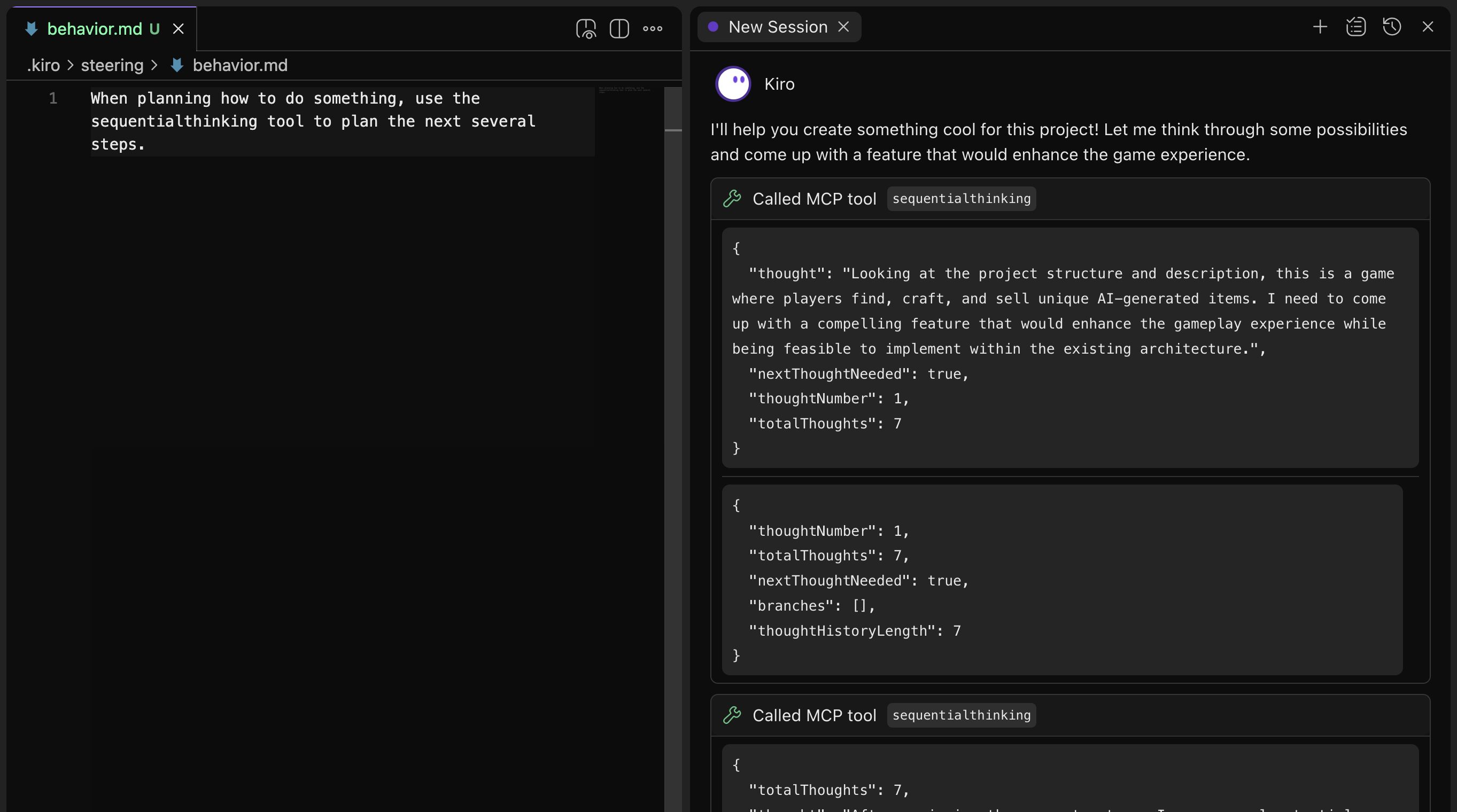The width and height of the screenshot is (1457, 812).
Task: Switch to the New Session tab
Action: [777, 27]
